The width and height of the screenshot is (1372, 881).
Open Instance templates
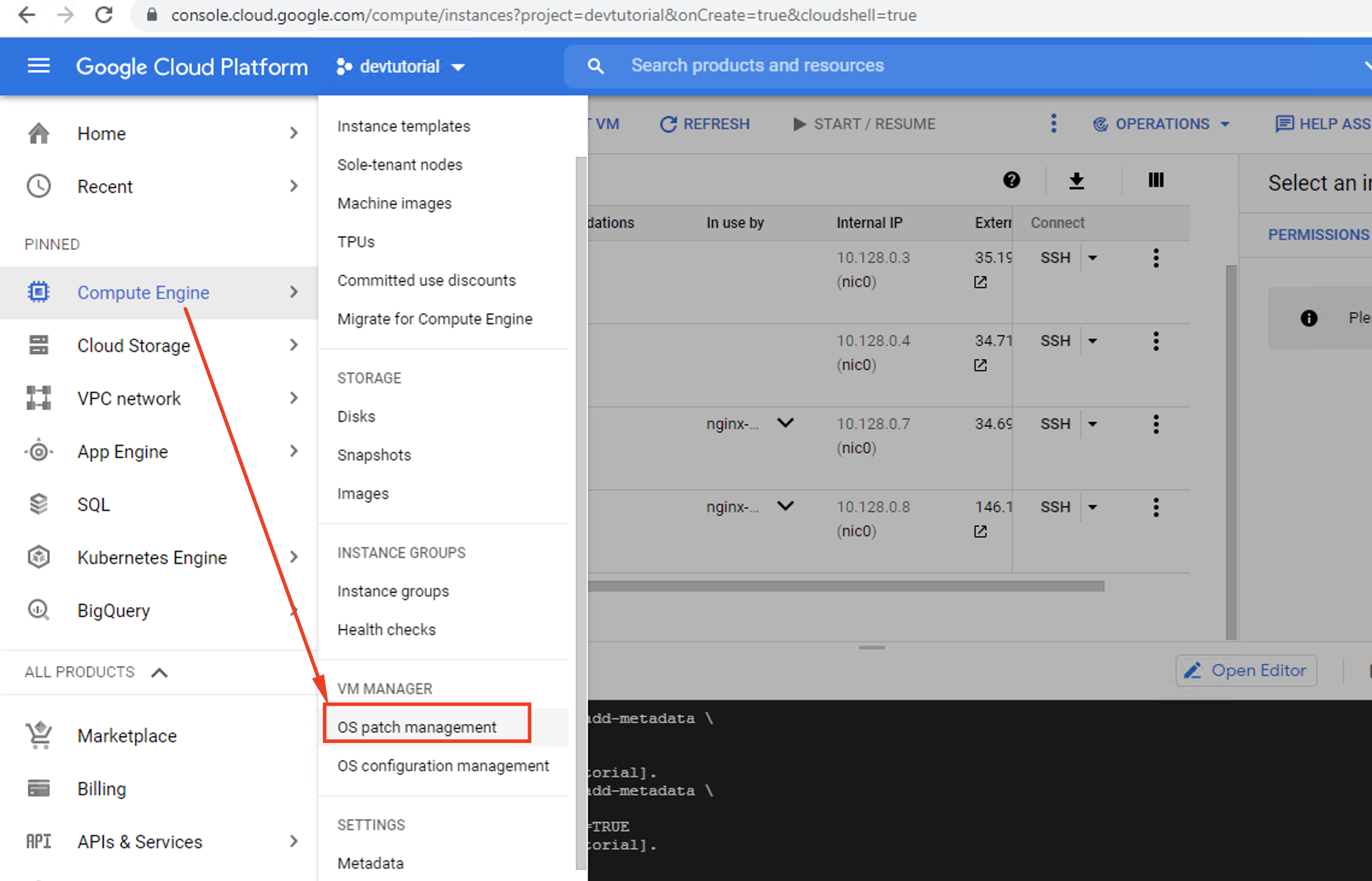(404, 126)
